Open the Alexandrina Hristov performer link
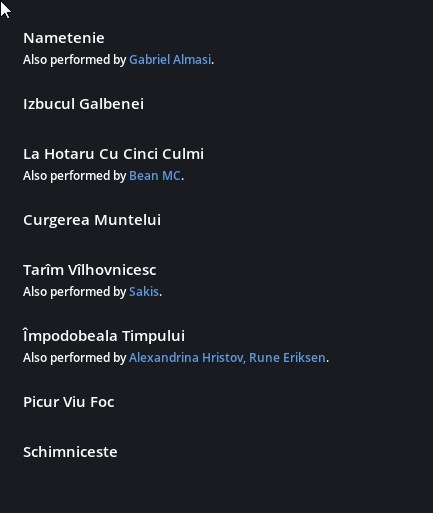433x513 pixels. pos(186,358)
